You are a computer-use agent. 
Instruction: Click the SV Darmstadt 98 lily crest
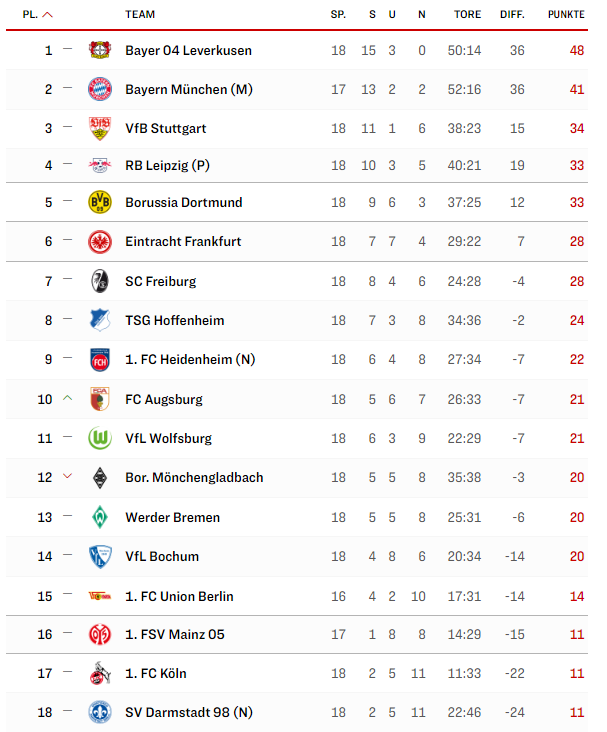point(99,712)
